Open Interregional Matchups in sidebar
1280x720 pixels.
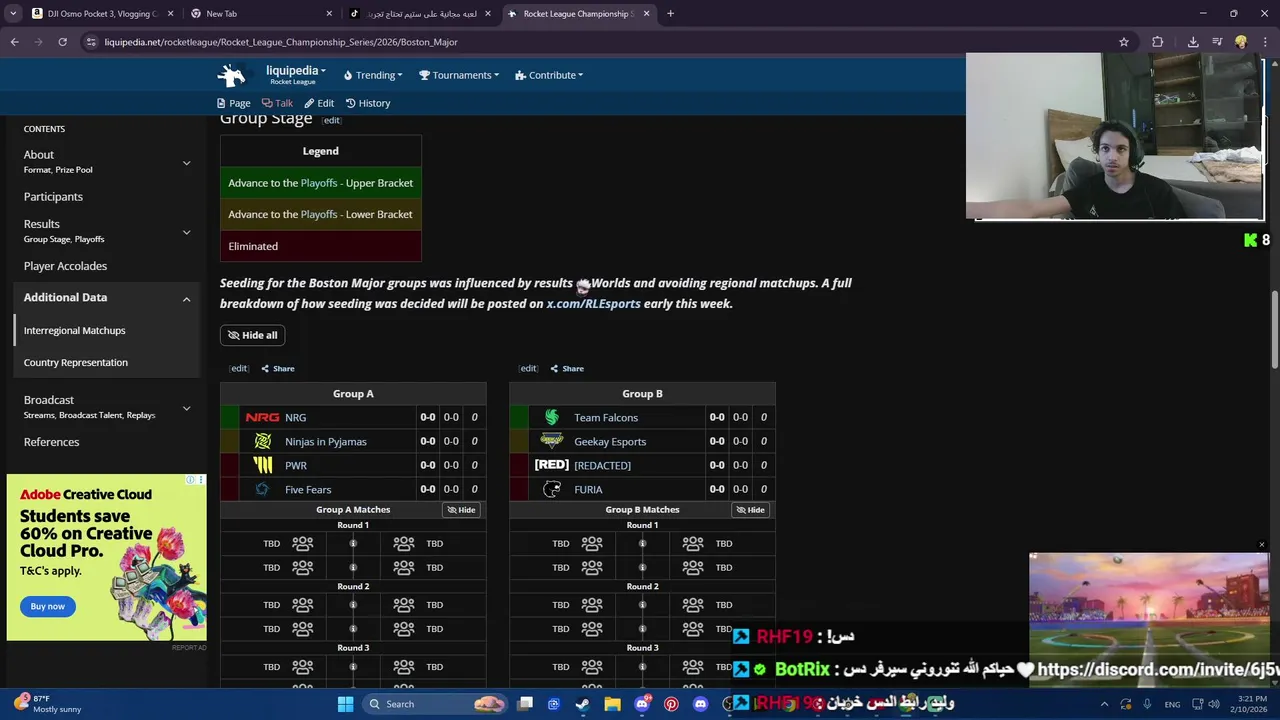[x=75, y=330]
